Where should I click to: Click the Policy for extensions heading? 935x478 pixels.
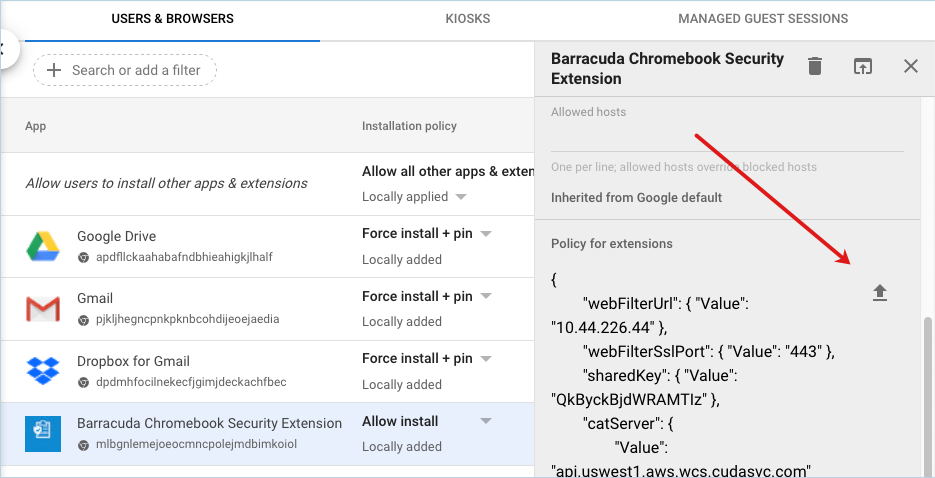coord(612,244)
